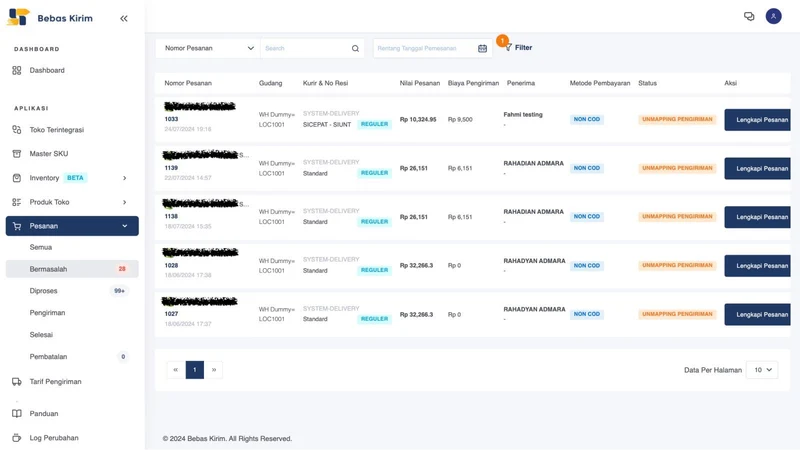Click Lengkapi Pesanan for order 1139
Image resolution: width=800 pixels, height=450 pixels.
pos(757,168)
